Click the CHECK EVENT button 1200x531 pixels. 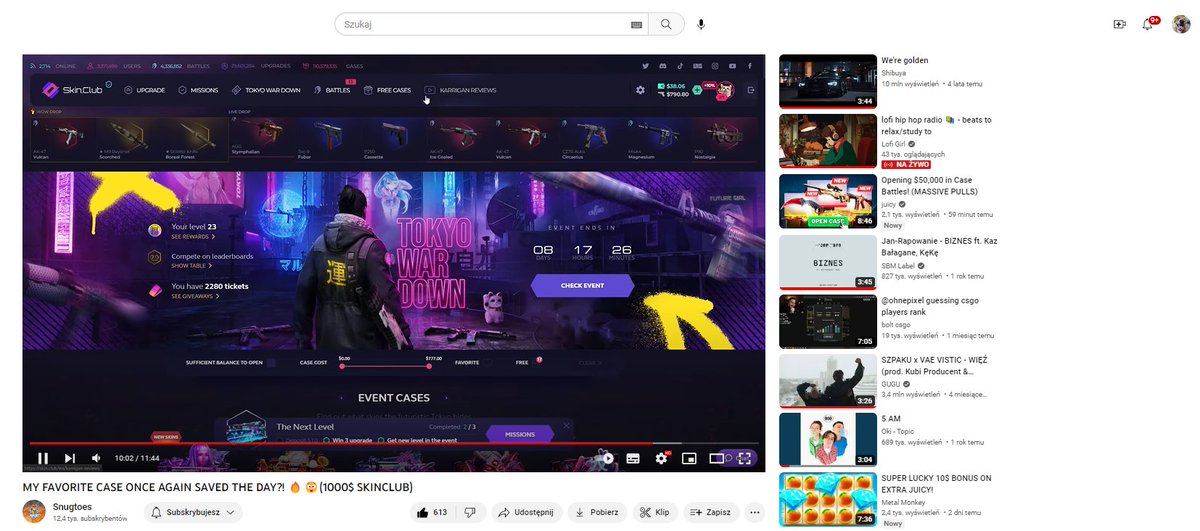(x=582, y=285)
